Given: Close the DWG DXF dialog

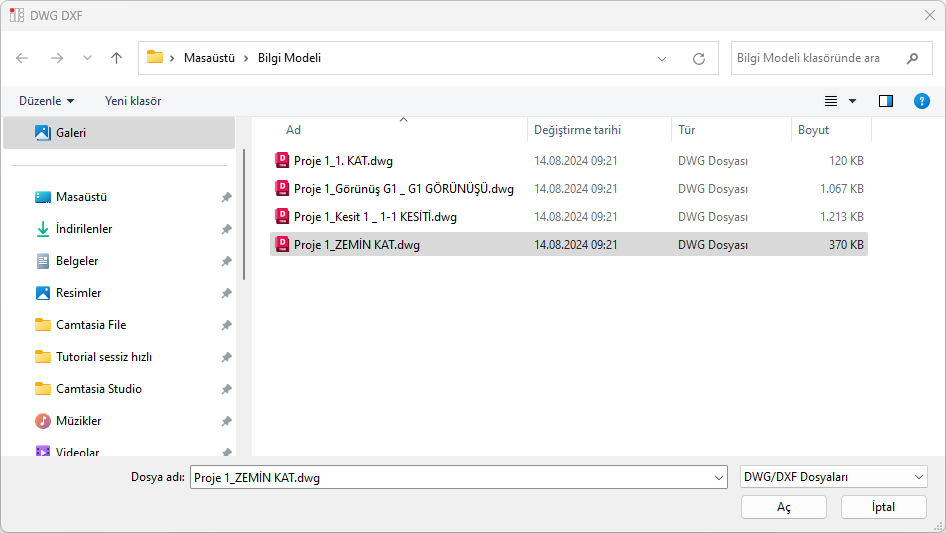Looking at the screenshot, I should click(930, 15).
